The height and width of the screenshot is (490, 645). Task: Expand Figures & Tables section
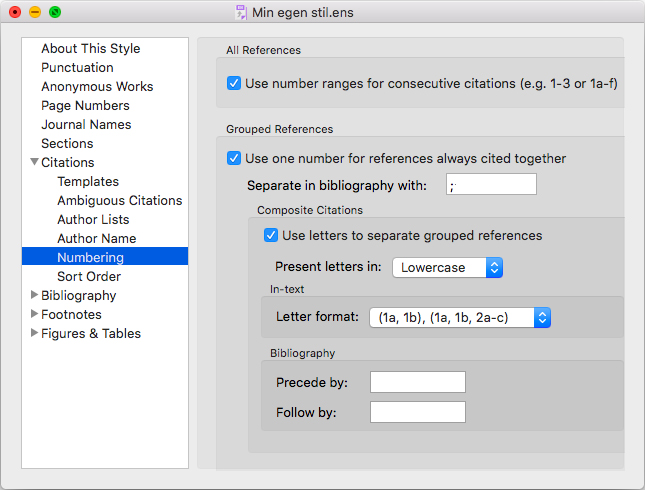click(35, 332)
